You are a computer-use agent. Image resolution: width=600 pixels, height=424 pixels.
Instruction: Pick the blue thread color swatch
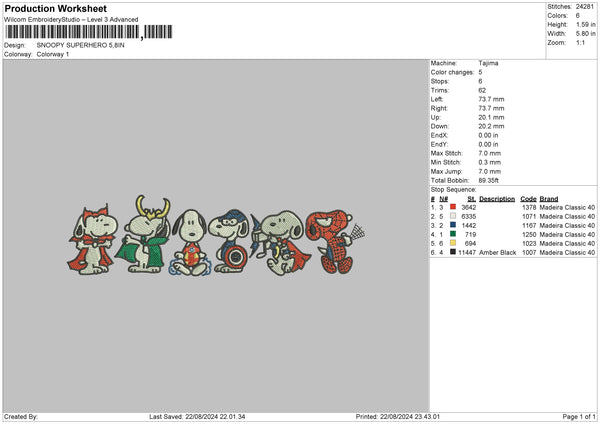[x=453, y=225]
